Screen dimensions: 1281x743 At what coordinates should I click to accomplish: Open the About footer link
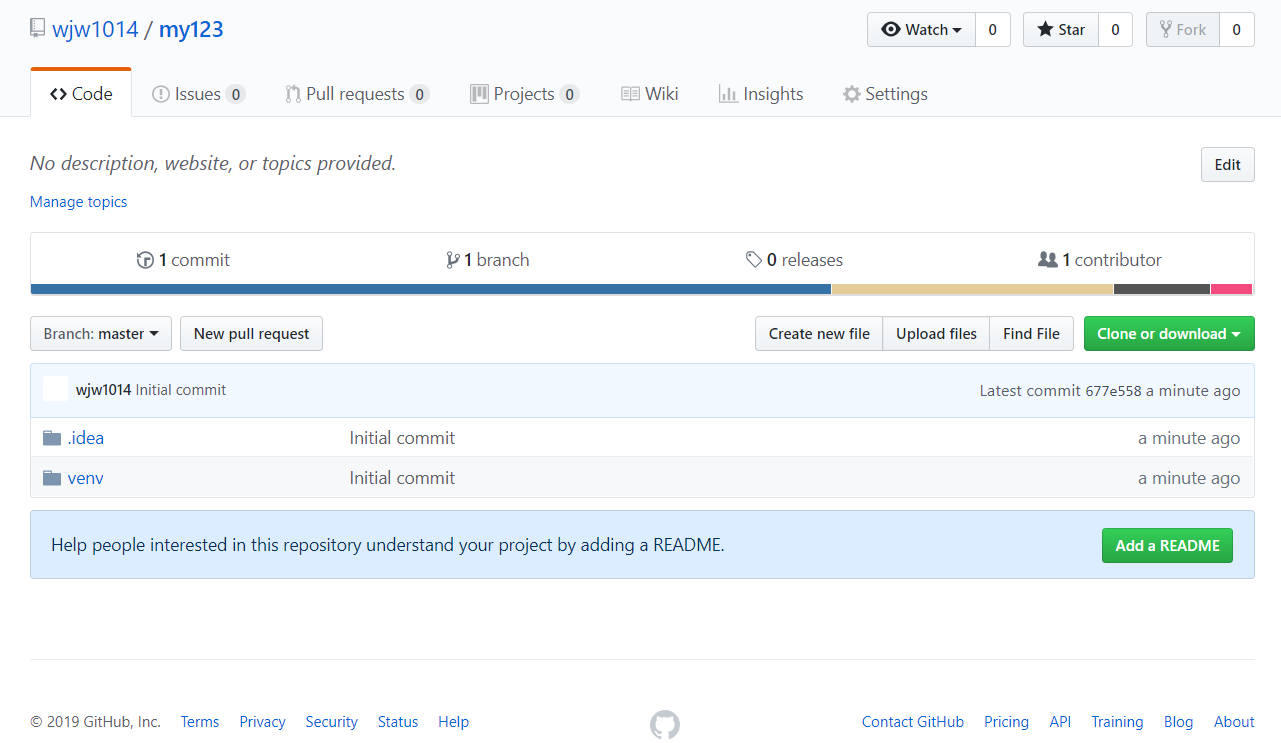click(1234, 722)
